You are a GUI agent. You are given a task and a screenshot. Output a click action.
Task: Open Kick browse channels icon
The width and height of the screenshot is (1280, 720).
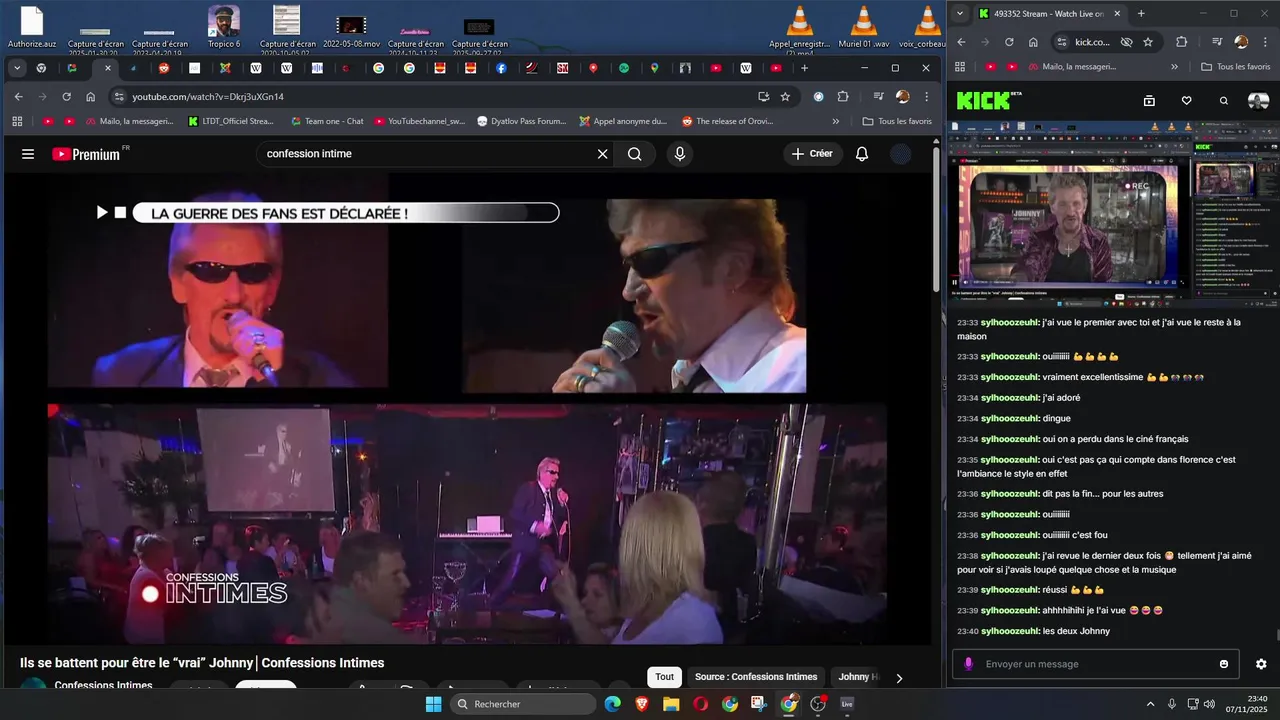pyautogui.click(x=1149, y=100)
